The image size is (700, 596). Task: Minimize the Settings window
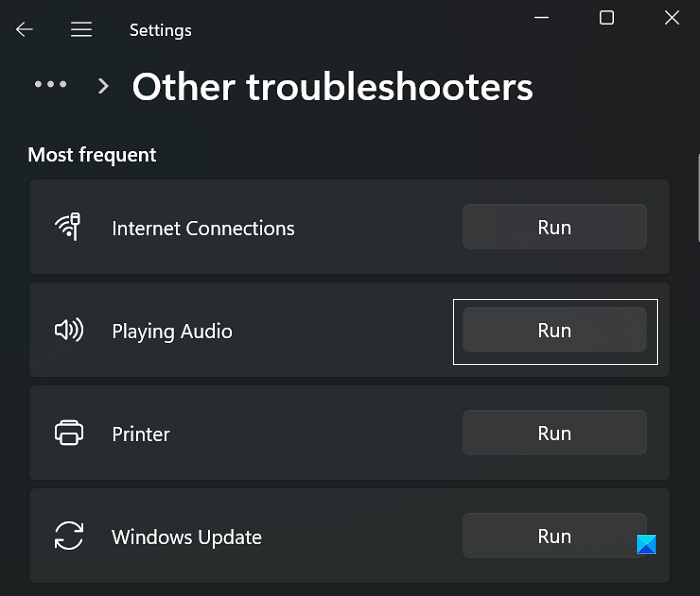[541, 17]
